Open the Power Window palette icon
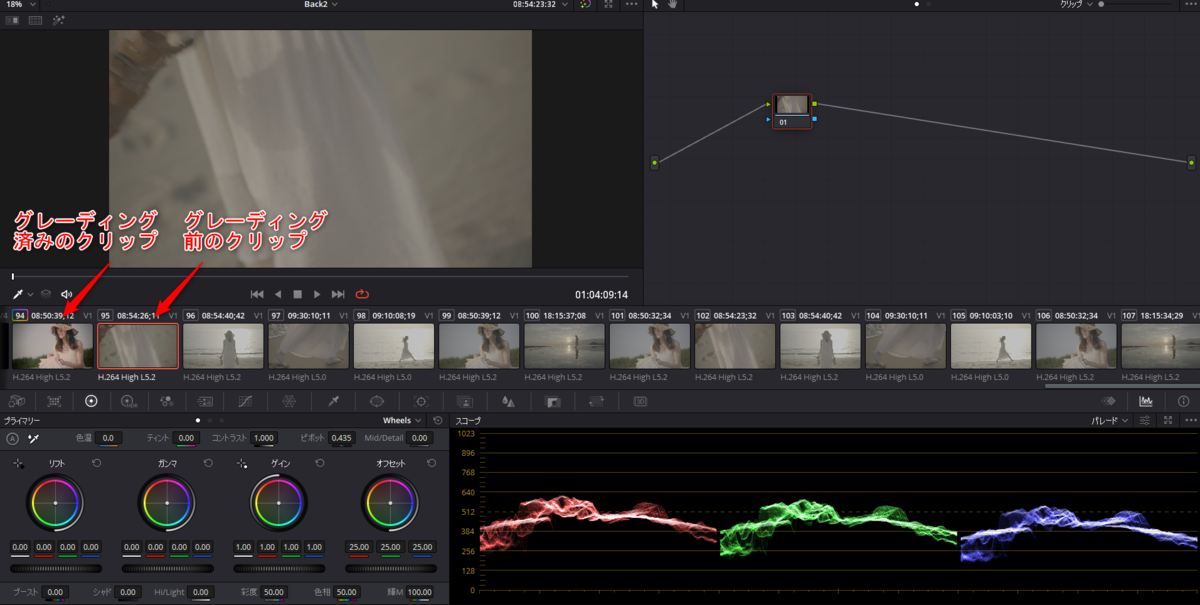The image size is (1200, 605). 377,401
